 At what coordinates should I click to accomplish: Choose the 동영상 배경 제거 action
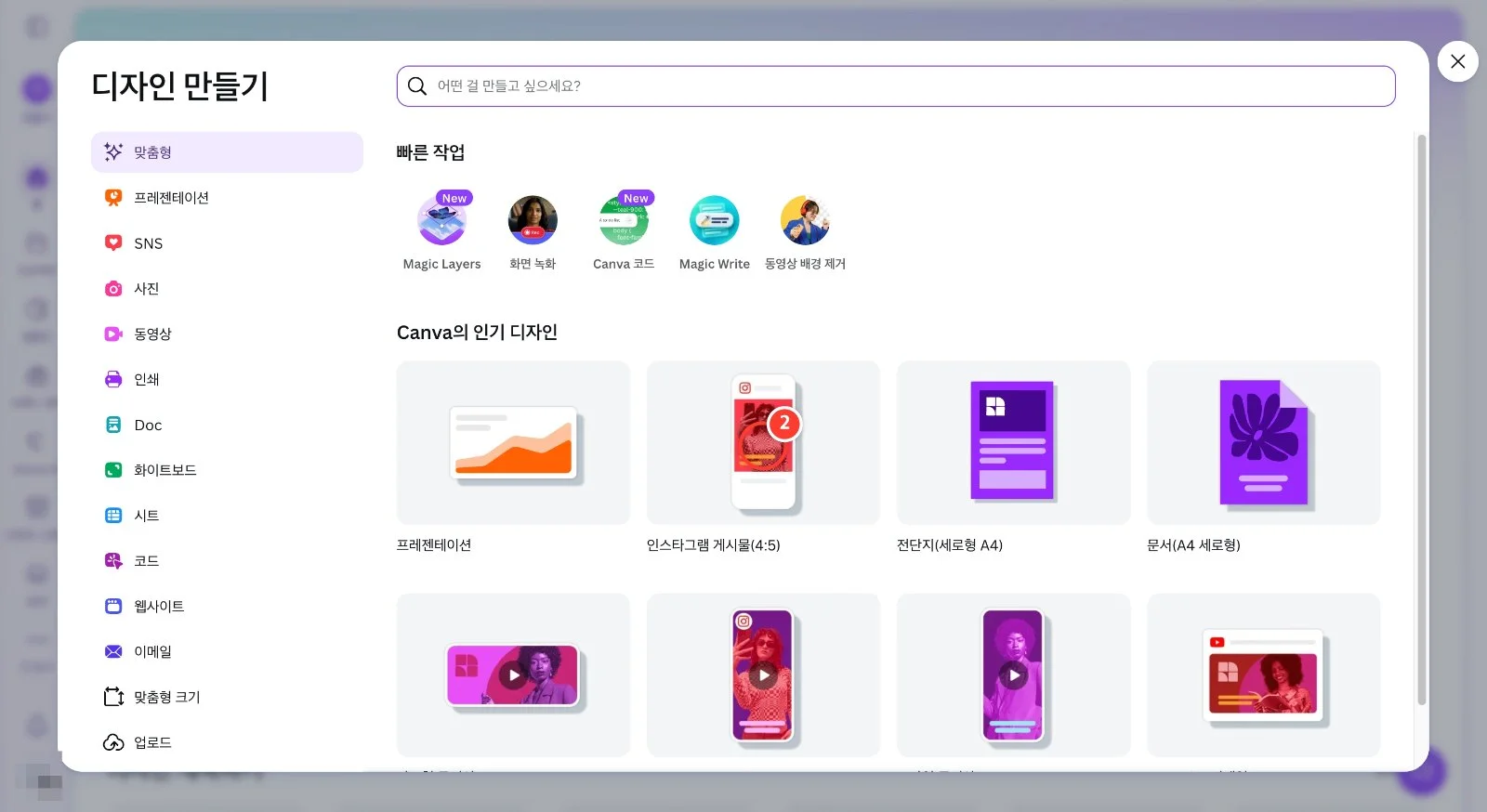click(805, 232)
